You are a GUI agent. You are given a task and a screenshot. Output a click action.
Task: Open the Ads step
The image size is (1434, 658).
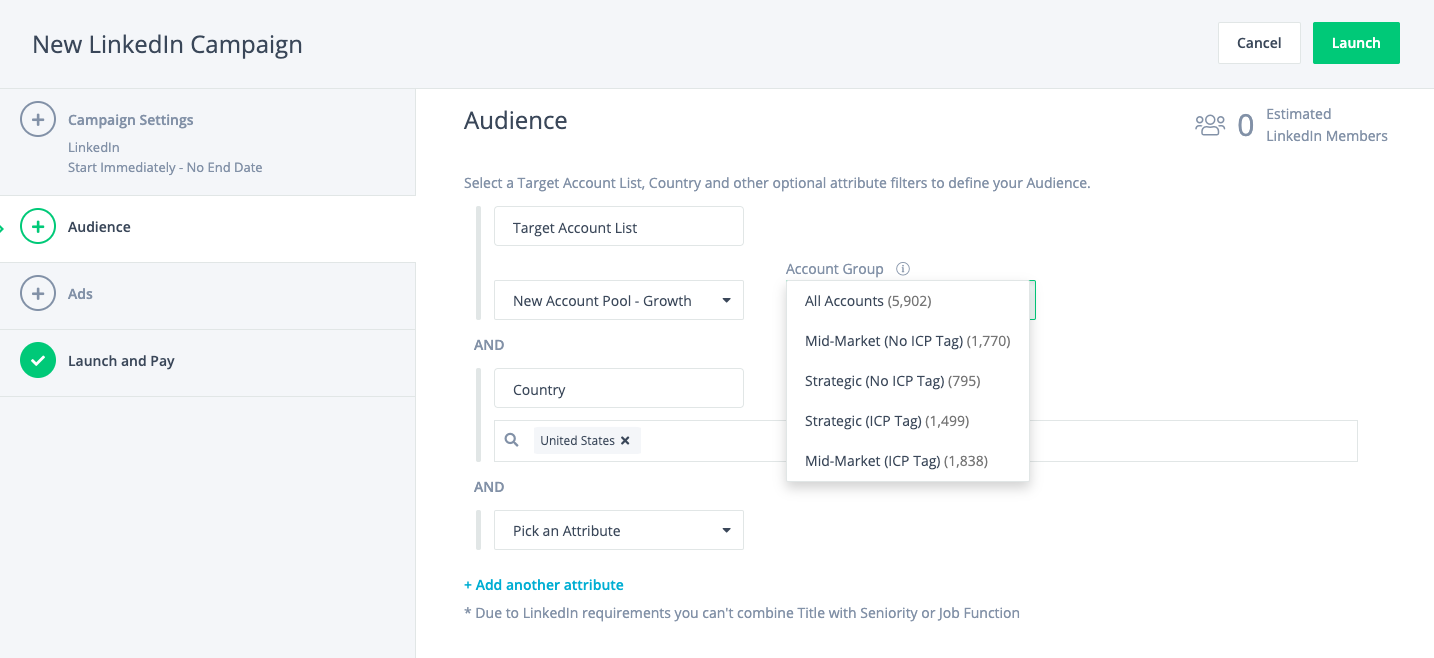(x=208, y=296)
